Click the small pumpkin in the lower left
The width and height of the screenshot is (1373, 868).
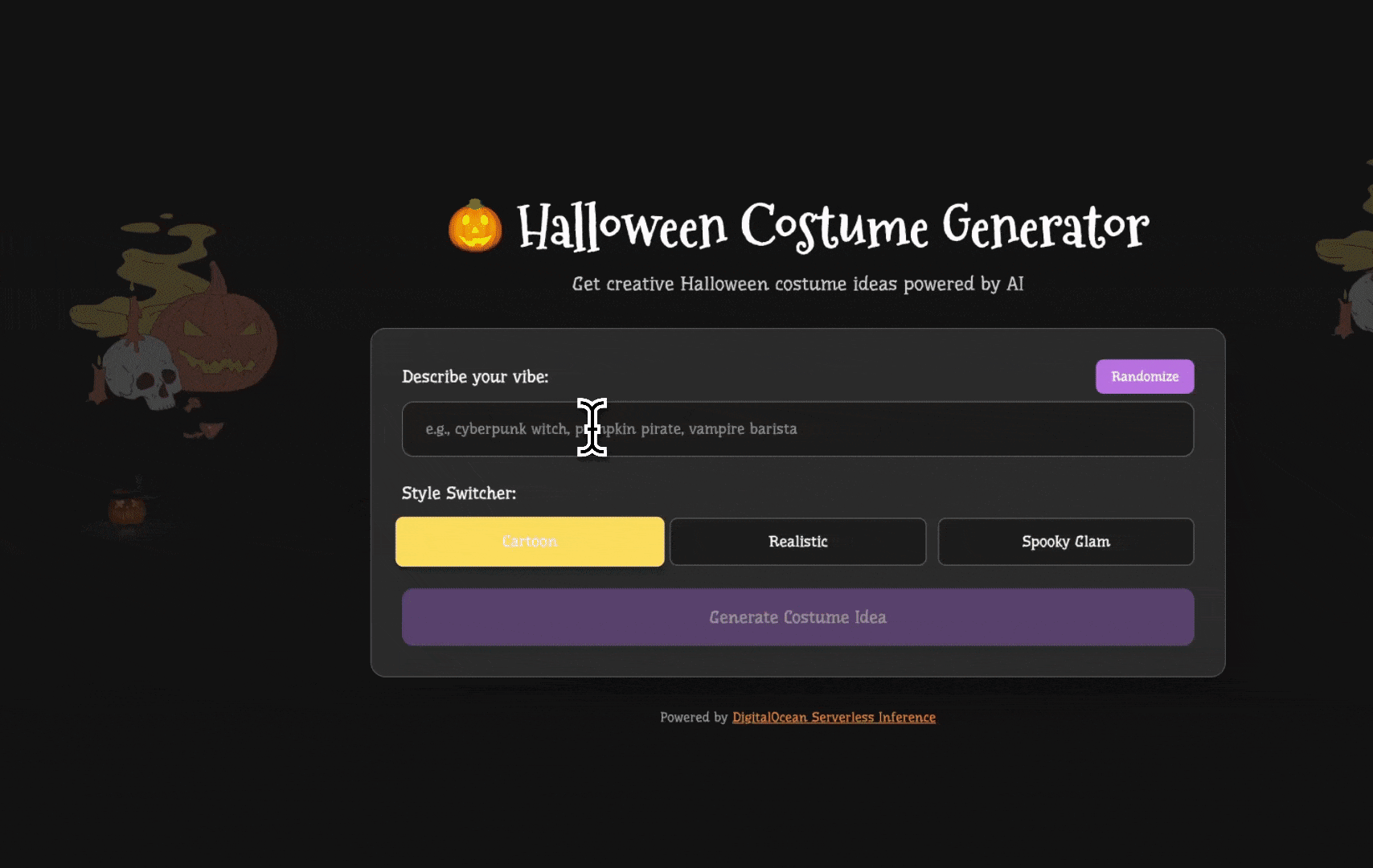point(127,510)
